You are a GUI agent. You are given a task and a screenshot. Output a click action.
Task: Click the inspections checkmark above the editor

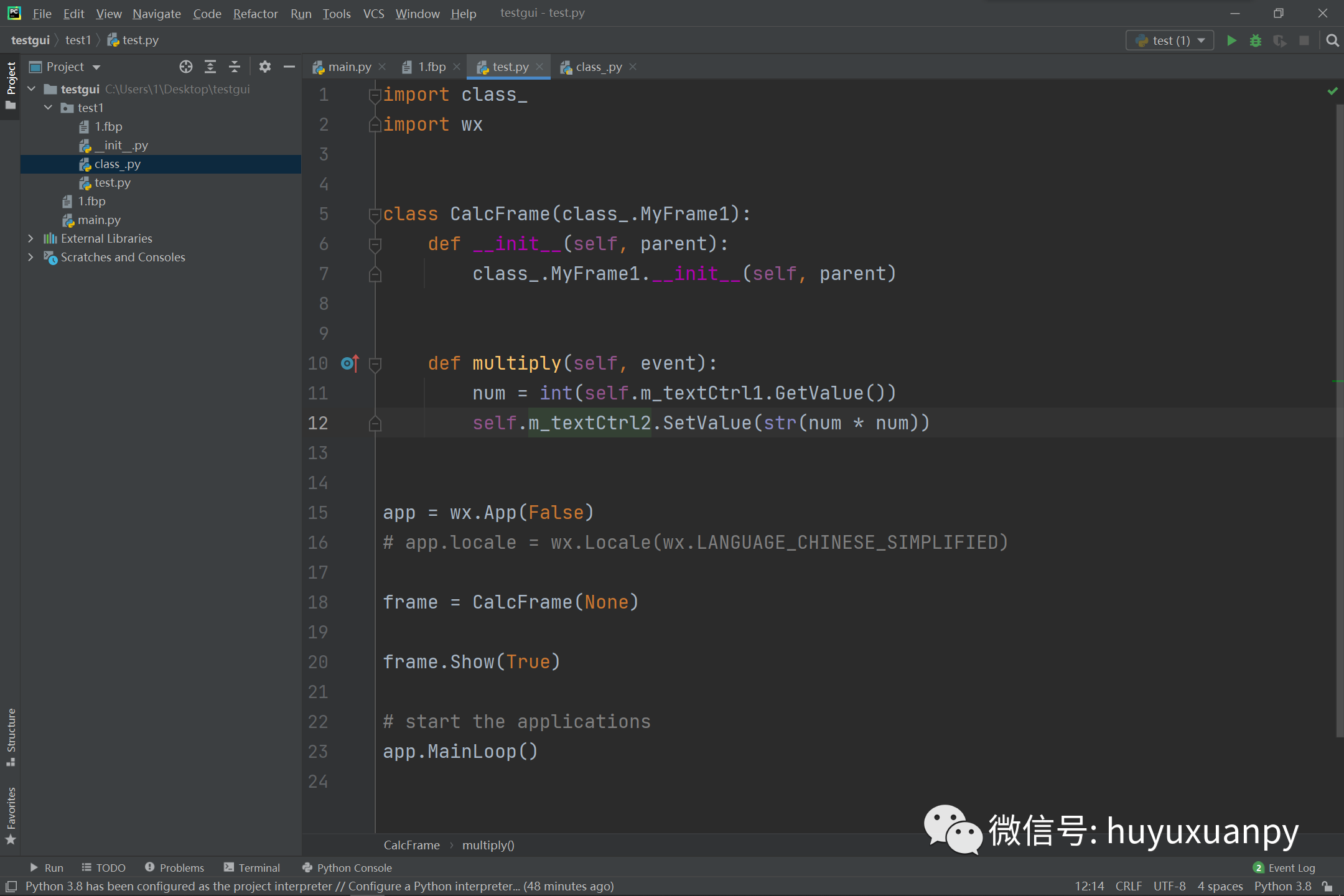coord(1333,91)
